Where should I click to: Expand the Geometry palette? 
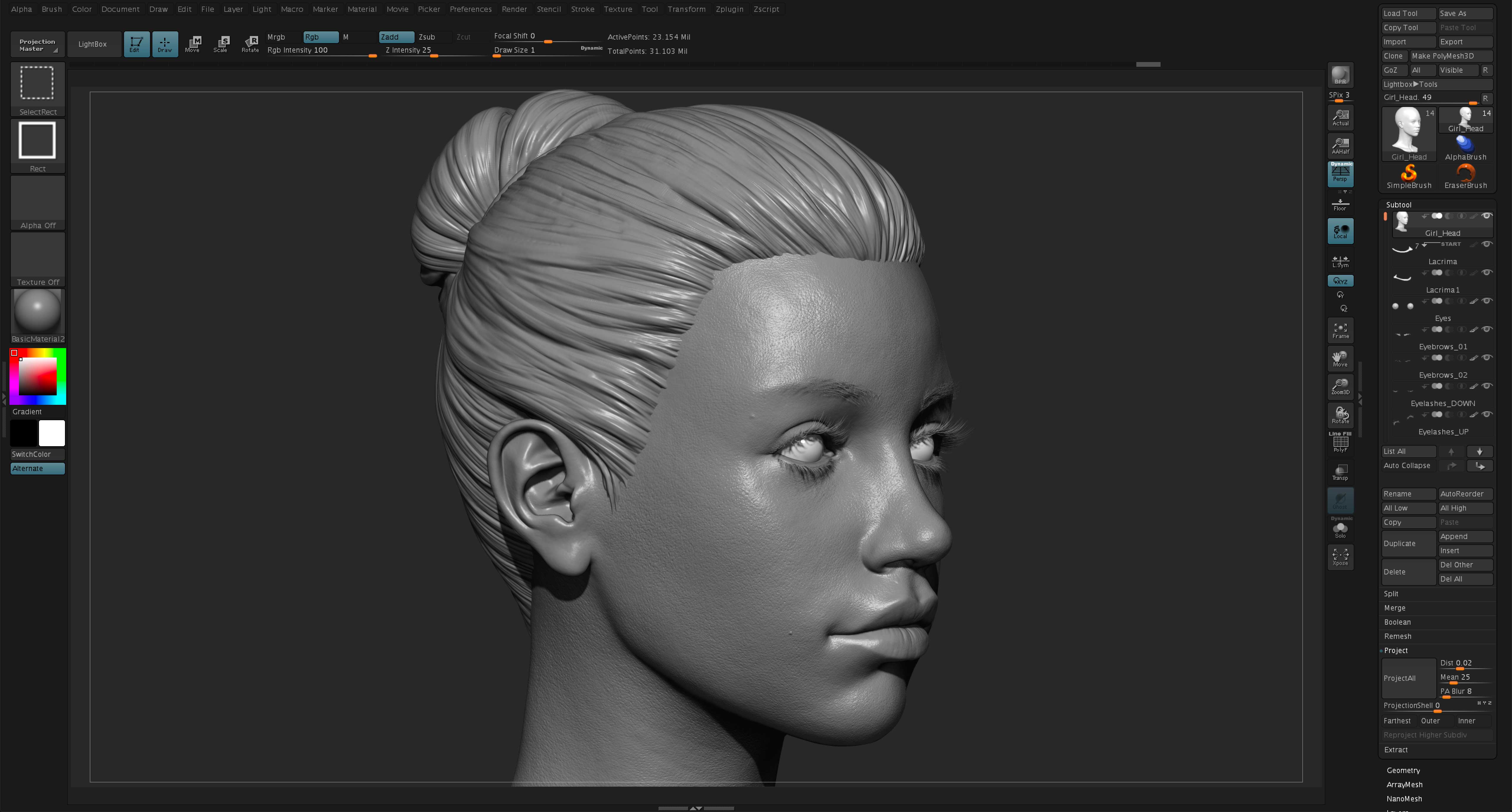point(1403,770)
